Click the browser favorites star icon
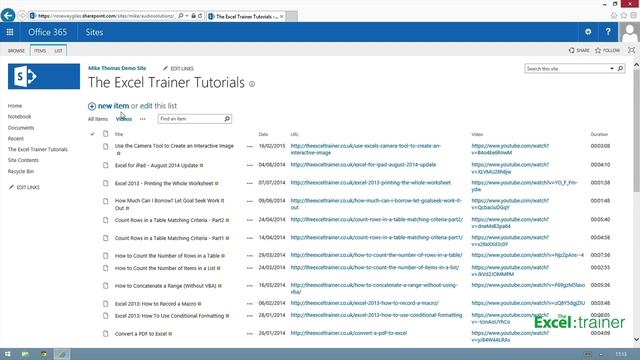The width and height of the screenshot is (640, 360). tap(624, 16)
